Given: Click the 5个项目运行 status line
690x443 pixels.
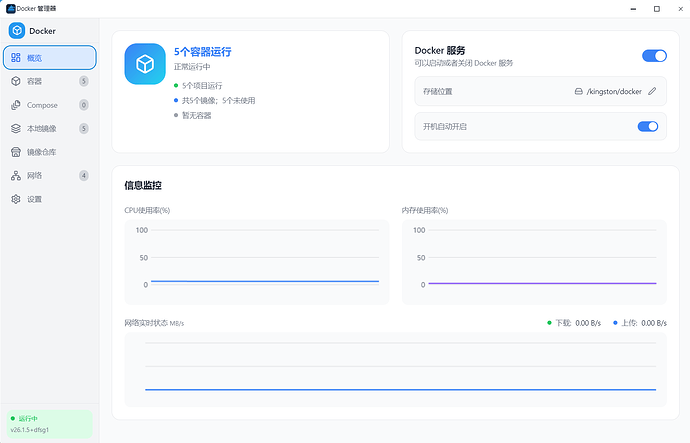Looking at the screenshot, I should point(198,85).
